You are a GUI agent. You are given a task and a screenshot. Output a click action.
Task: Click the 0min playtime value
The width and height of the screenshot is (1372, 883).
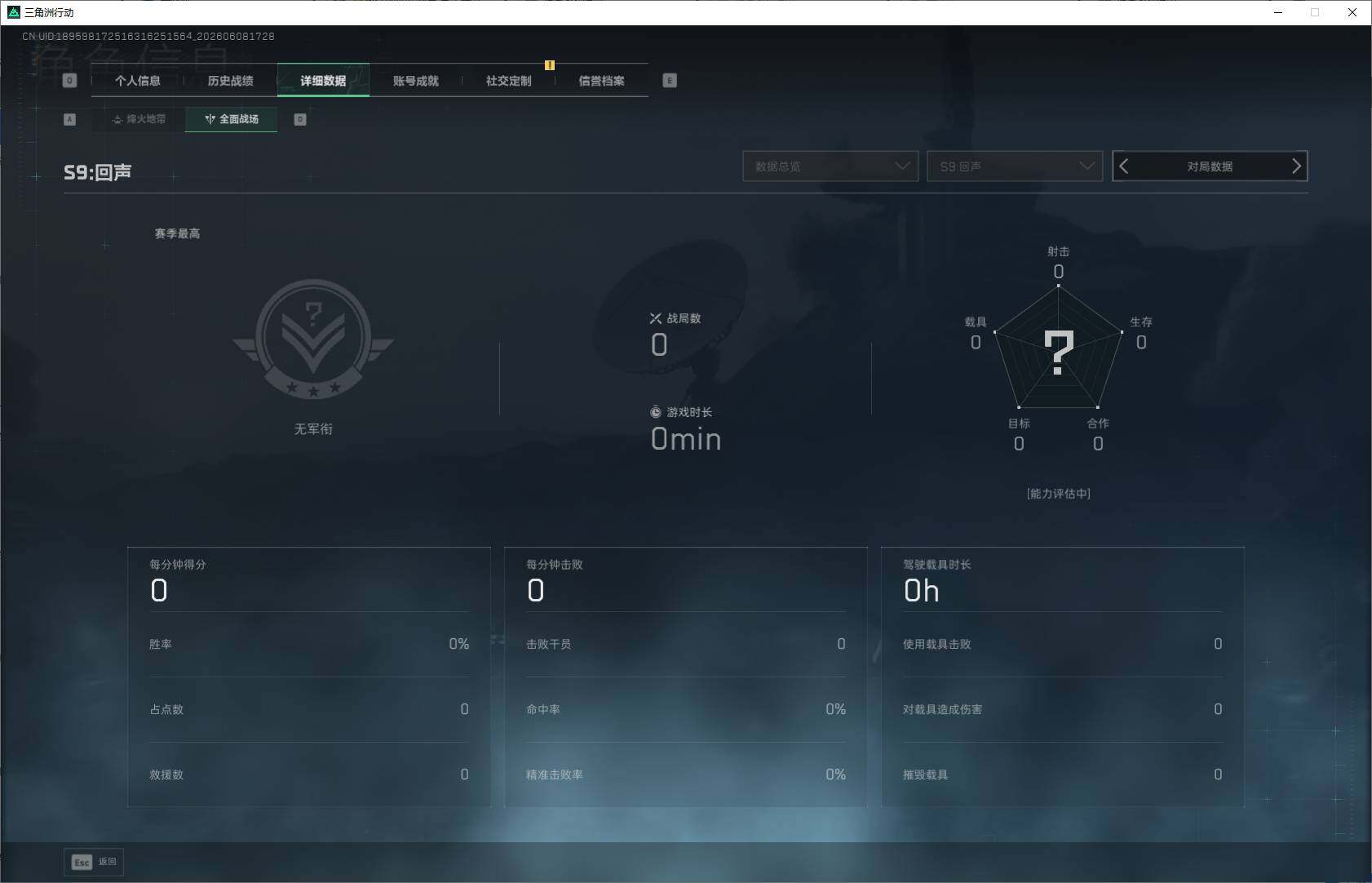click(686, 439)
